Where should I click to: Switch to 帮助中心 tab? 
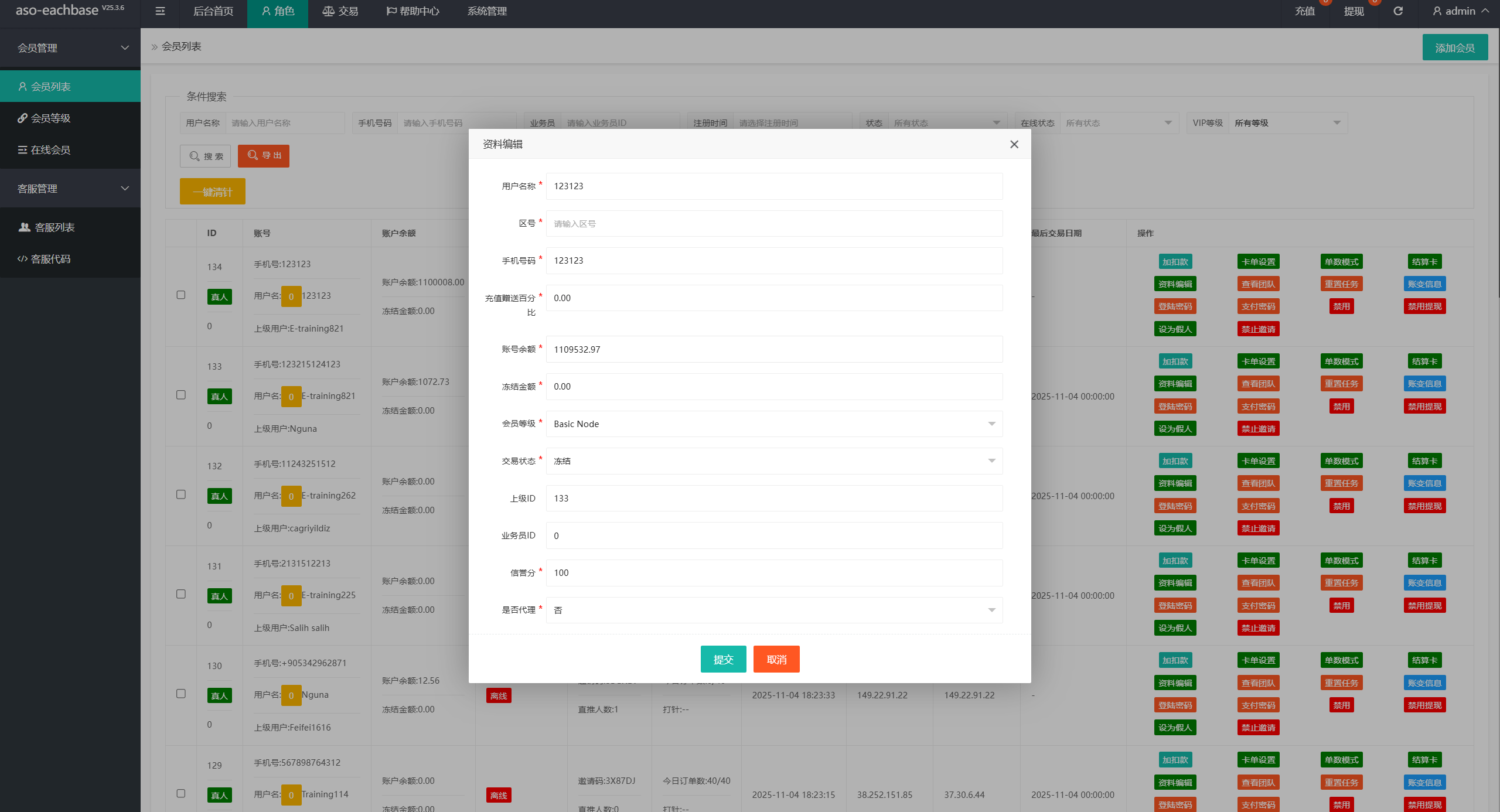click(x=412, y=11)
